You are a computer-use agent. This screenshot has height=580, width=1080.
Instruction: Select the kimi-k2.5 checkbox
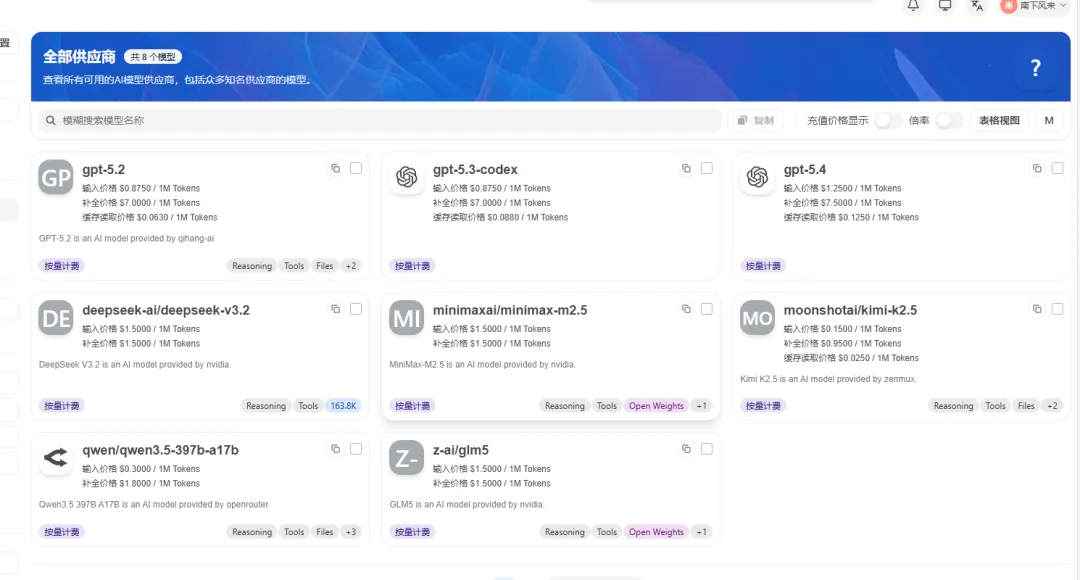[1057, 309]
